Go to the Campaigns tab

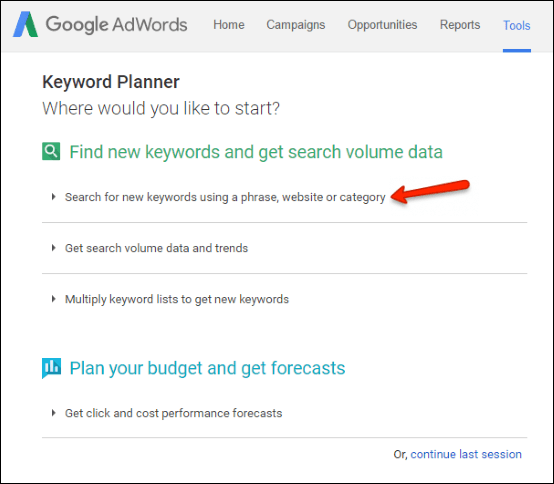(296, 25)
